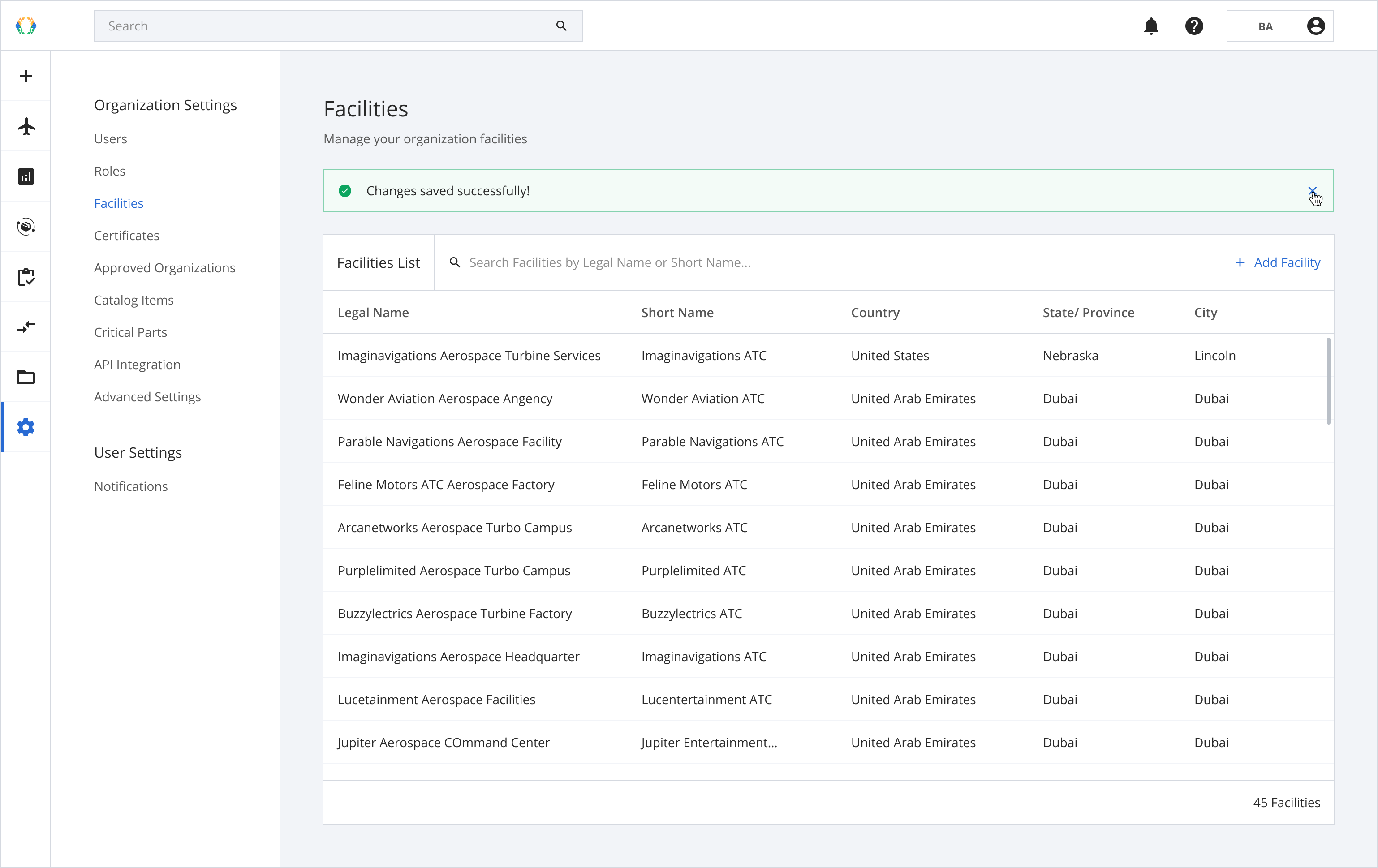
Task: Open the help question mark icon
Action: click(x=1194, y=26)
